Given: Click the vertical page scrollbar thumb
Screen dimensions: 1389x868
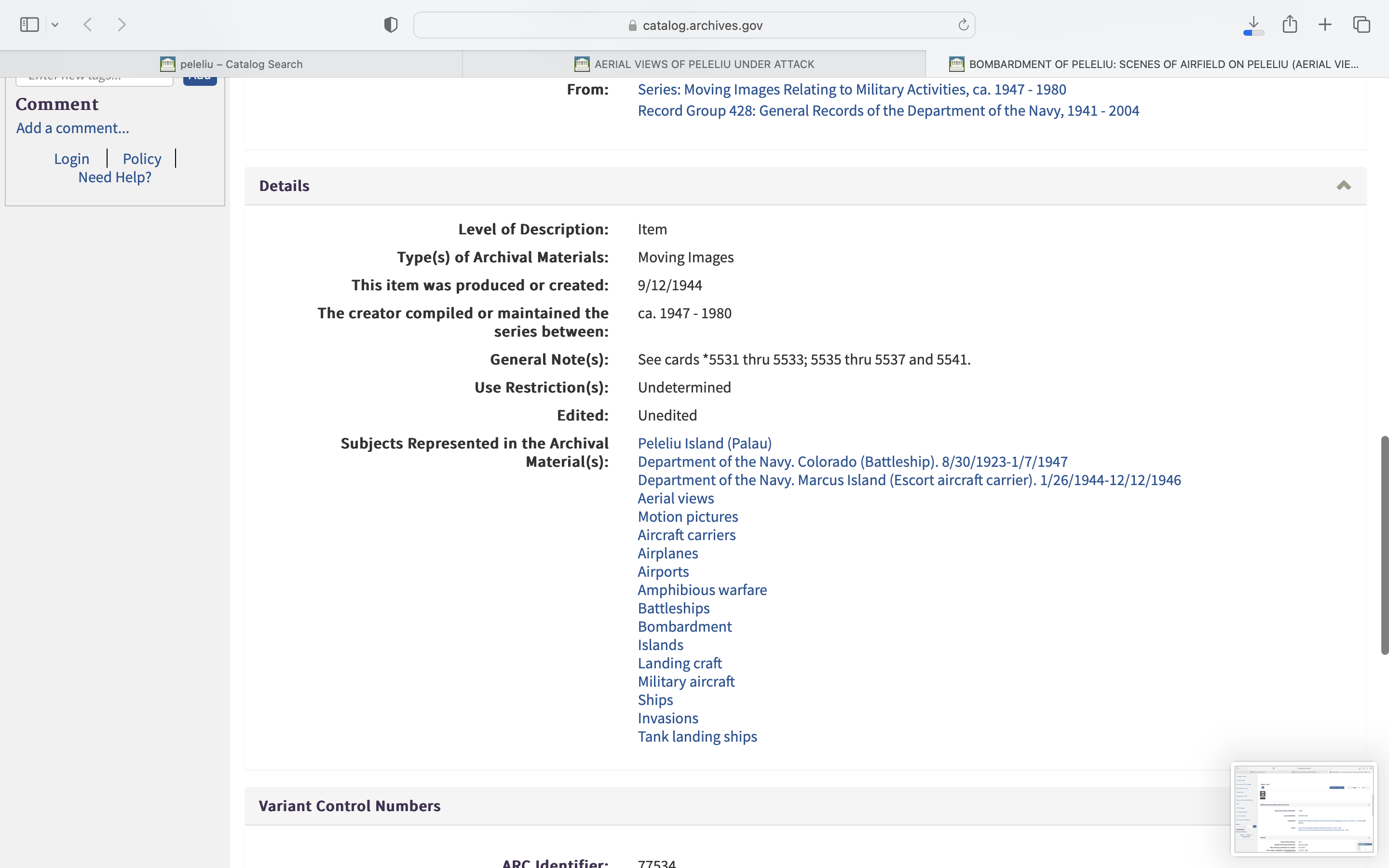Looking at the screenshot, I should tap(1384, 545).
